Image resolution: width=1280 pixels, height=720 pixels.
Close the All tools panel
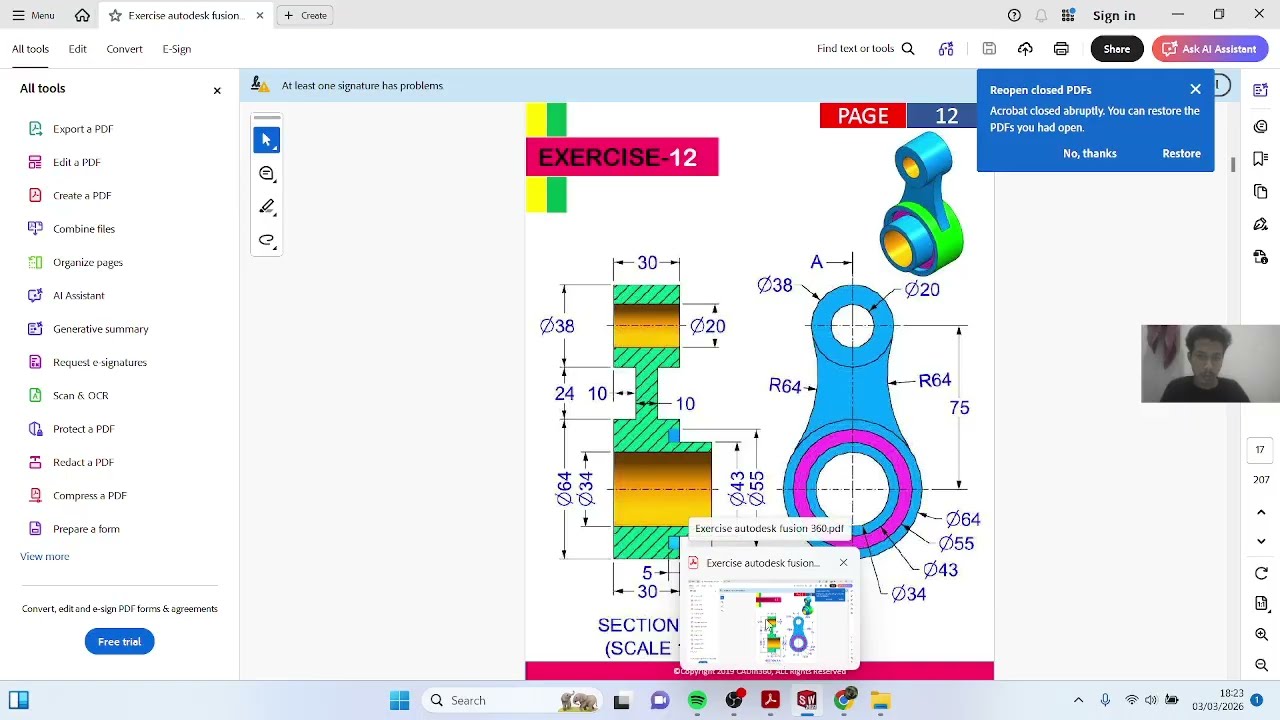[x=217, y=91]
